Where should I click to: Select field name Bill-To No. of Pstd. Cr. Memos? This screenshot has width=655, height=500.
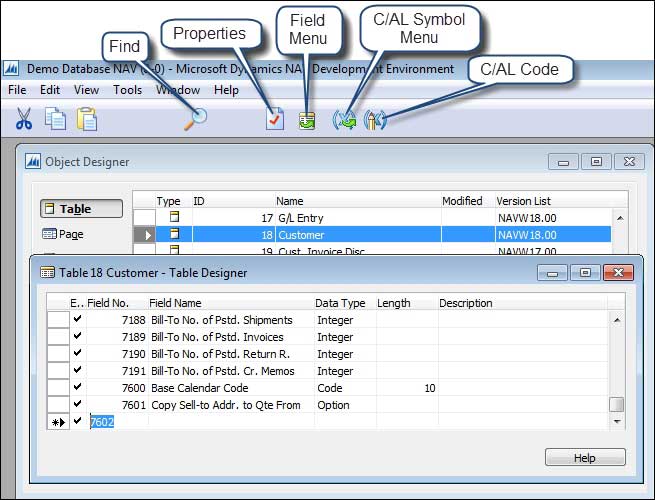tap(223, 371)
